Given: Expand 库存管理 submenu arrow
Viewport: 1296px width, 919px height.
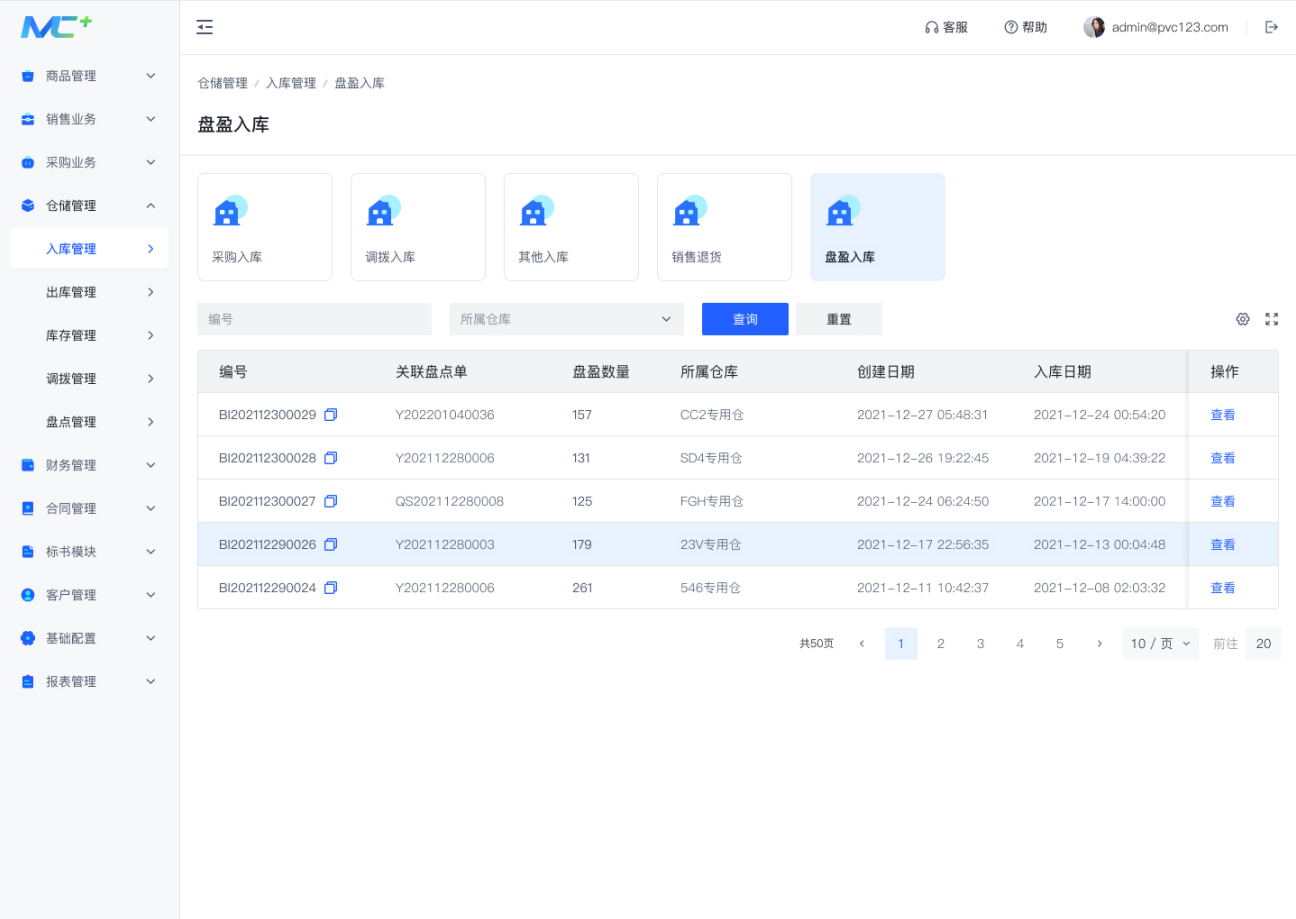Looking at the screenshot, I should (x=151, y=335).
